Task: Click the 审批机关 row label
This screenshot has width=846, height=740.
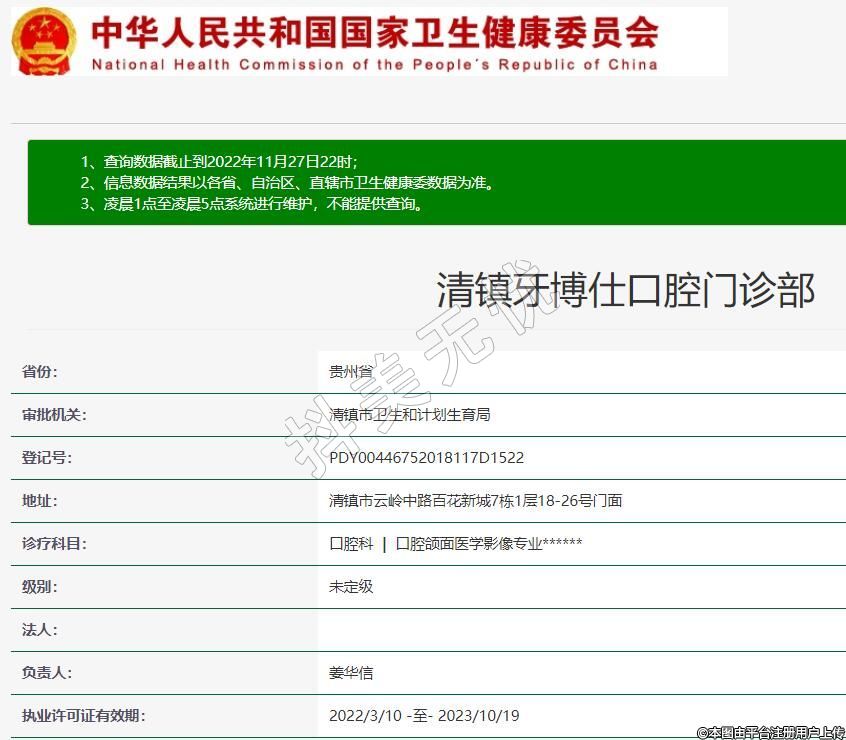Action: (x=54, y=415)
